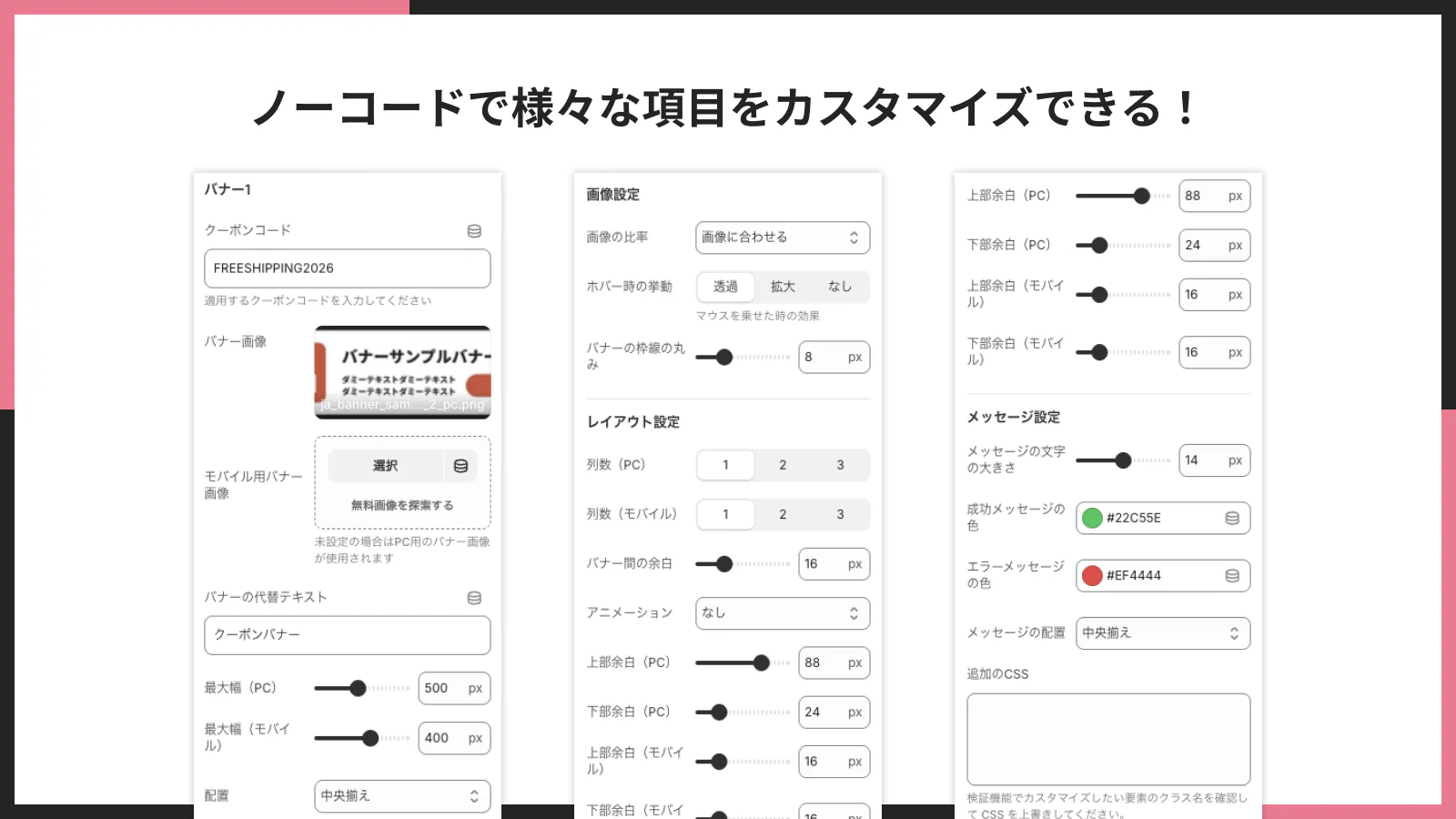The width and height of the screenshot is (1456, 819).
Task: Switch hover behavior to 拡大
Action: tap(783, 287)
